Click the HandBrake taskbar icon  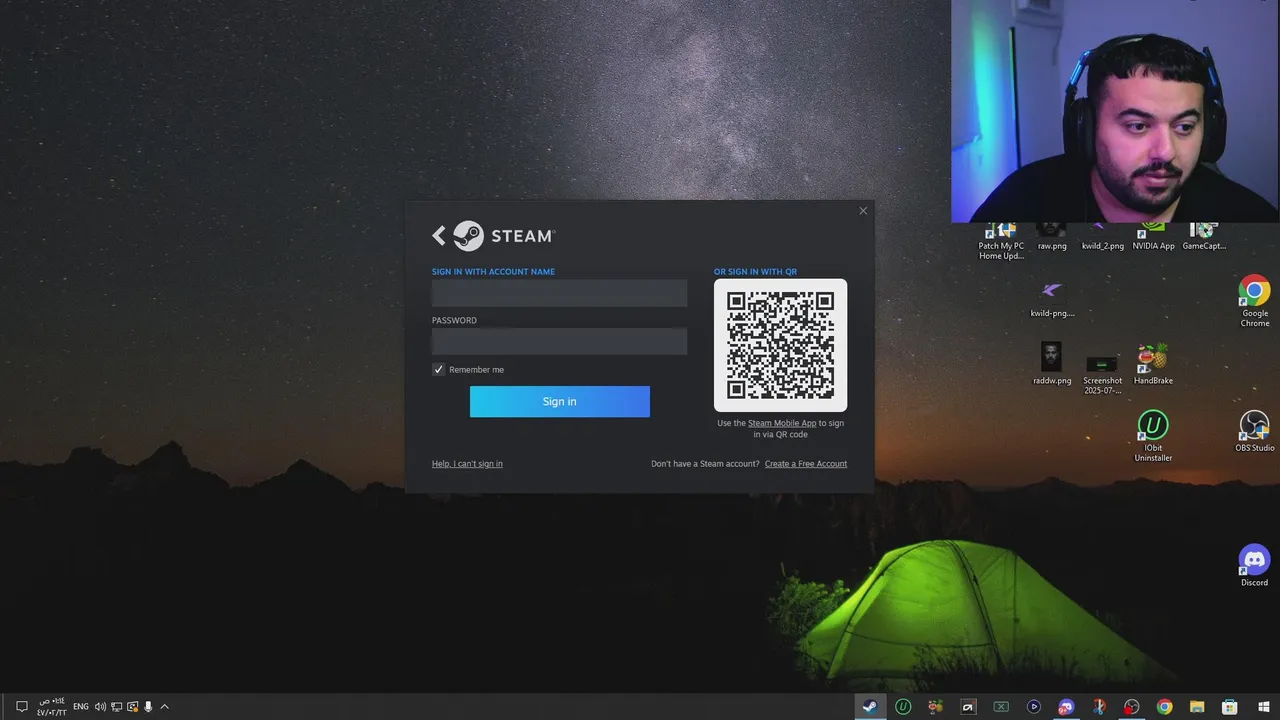935,707
